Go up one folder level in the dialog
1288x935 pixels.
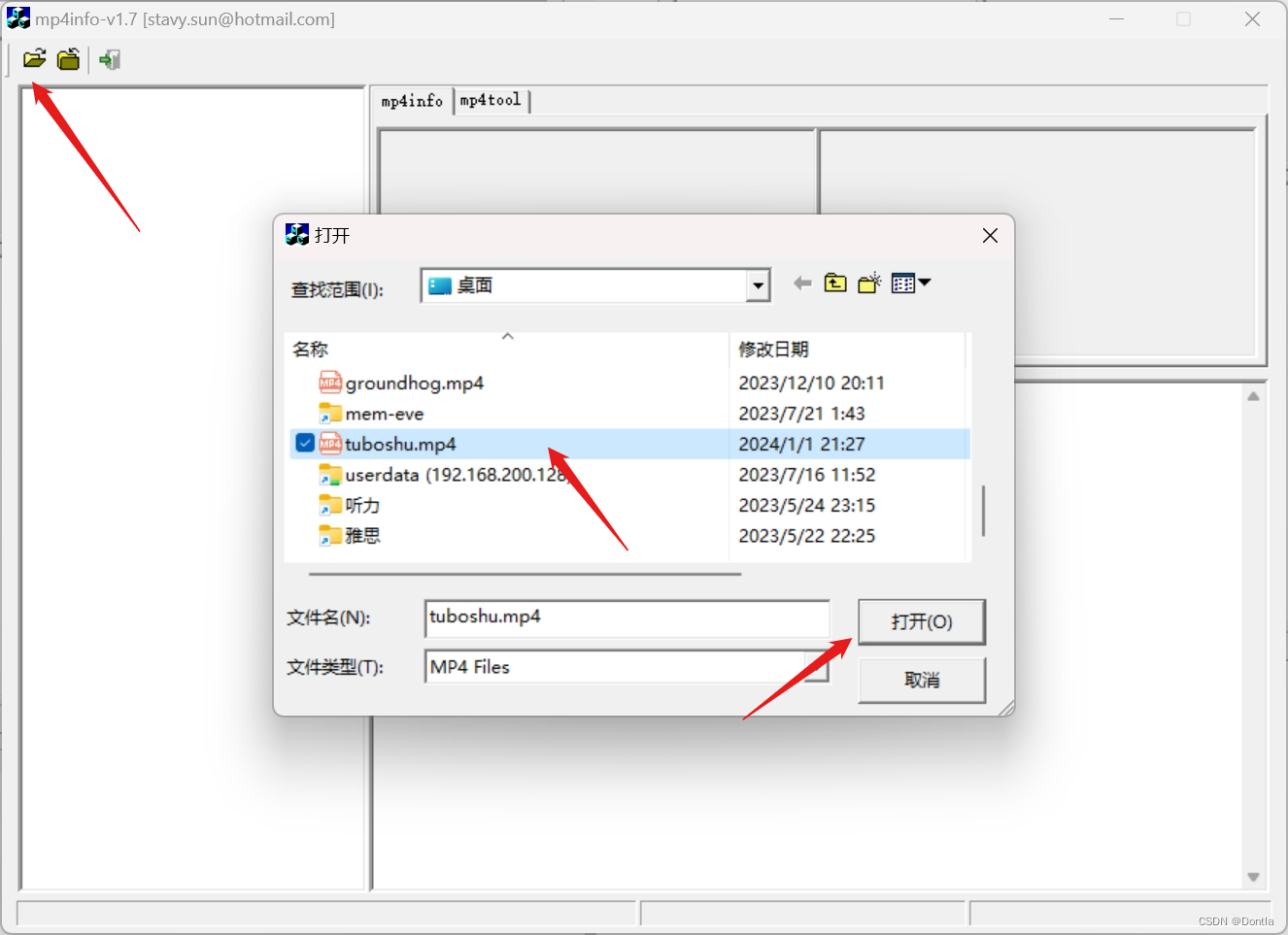pos(835,283)
